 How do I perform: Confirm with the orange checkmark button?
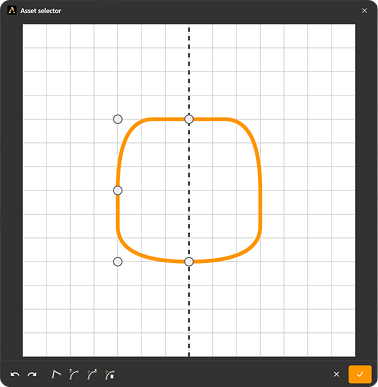(x=360, y=374)
